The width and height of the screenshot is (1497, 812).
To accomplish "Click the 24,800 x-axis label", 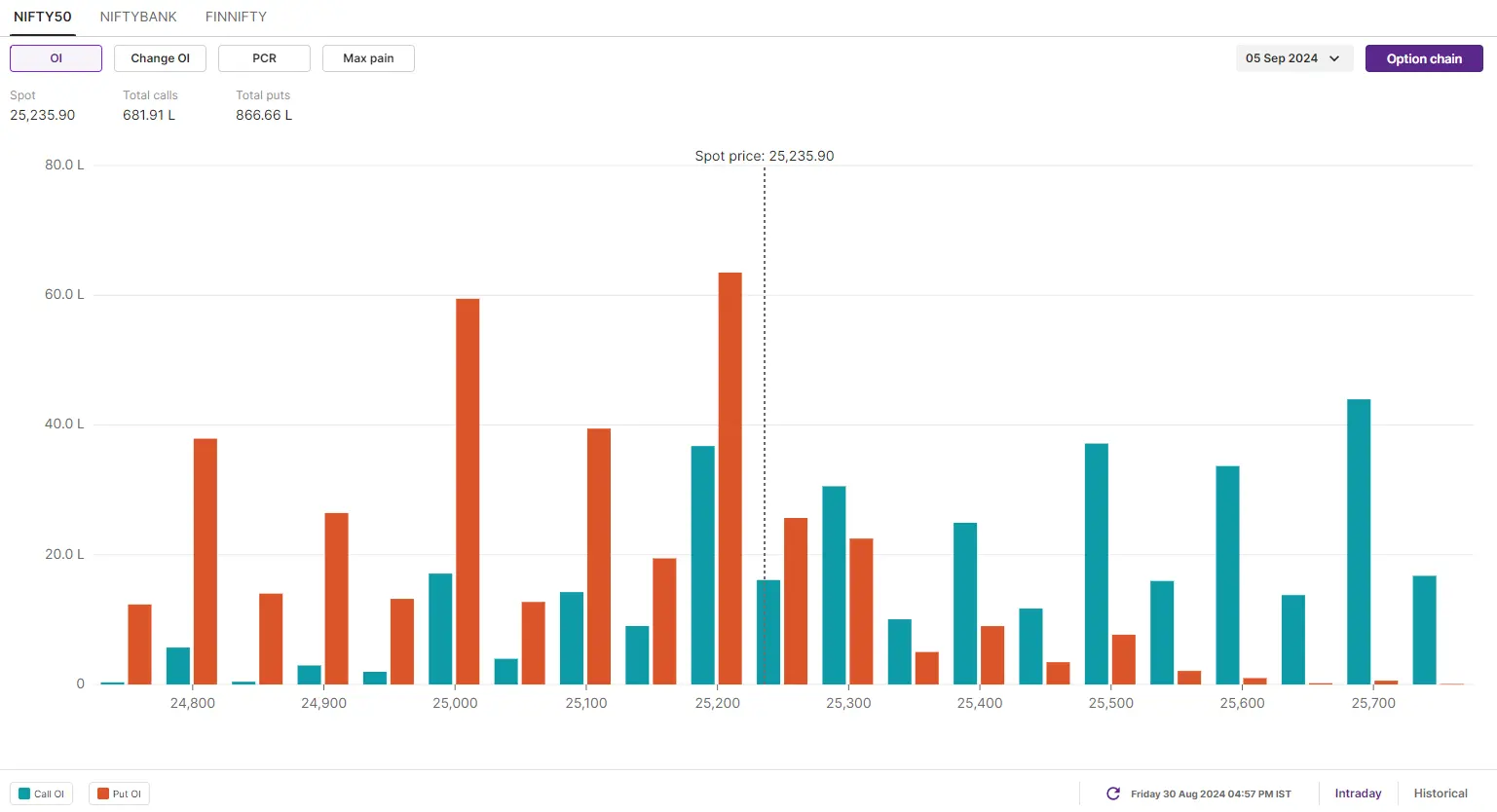I will [x=193, y=703].
